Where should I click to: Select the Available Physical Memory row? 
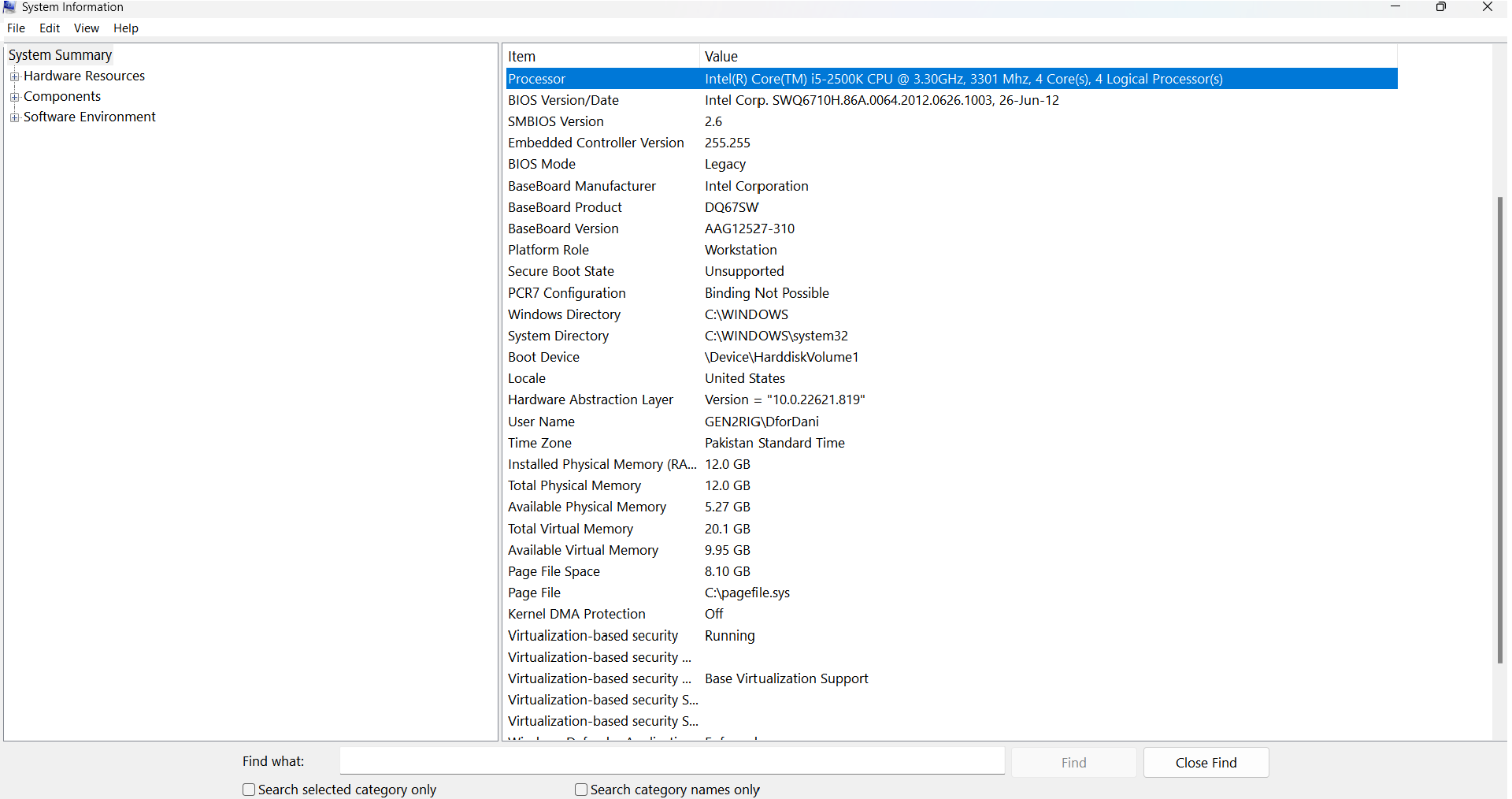pyautogui.click(x=951, y=507)
